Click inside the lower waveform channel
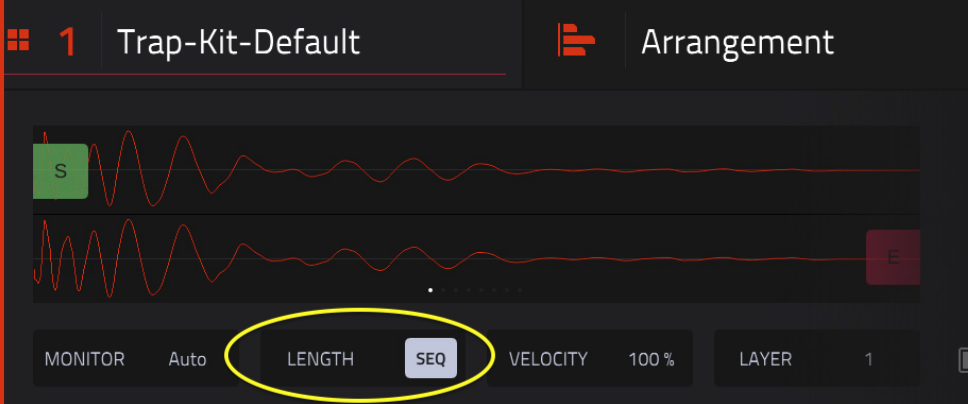Viewport: 968px width, 404px height. click(x=476, y=259)
